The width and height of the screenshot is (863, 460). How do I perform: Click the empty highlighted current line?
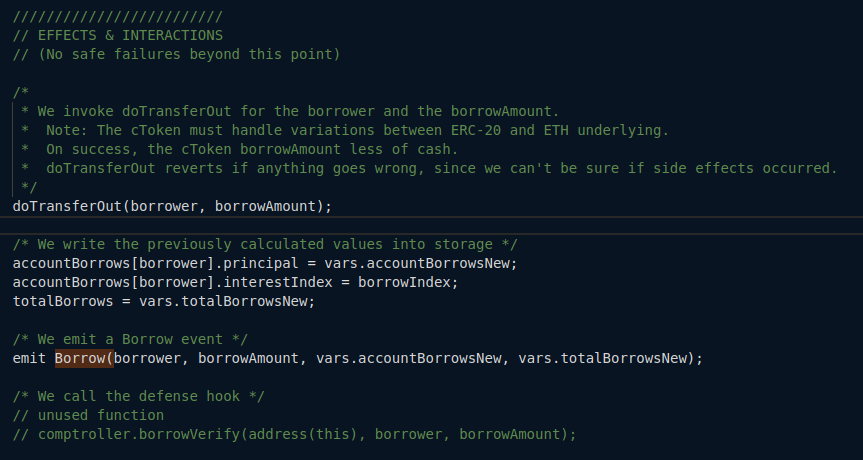tap(432, 226)
